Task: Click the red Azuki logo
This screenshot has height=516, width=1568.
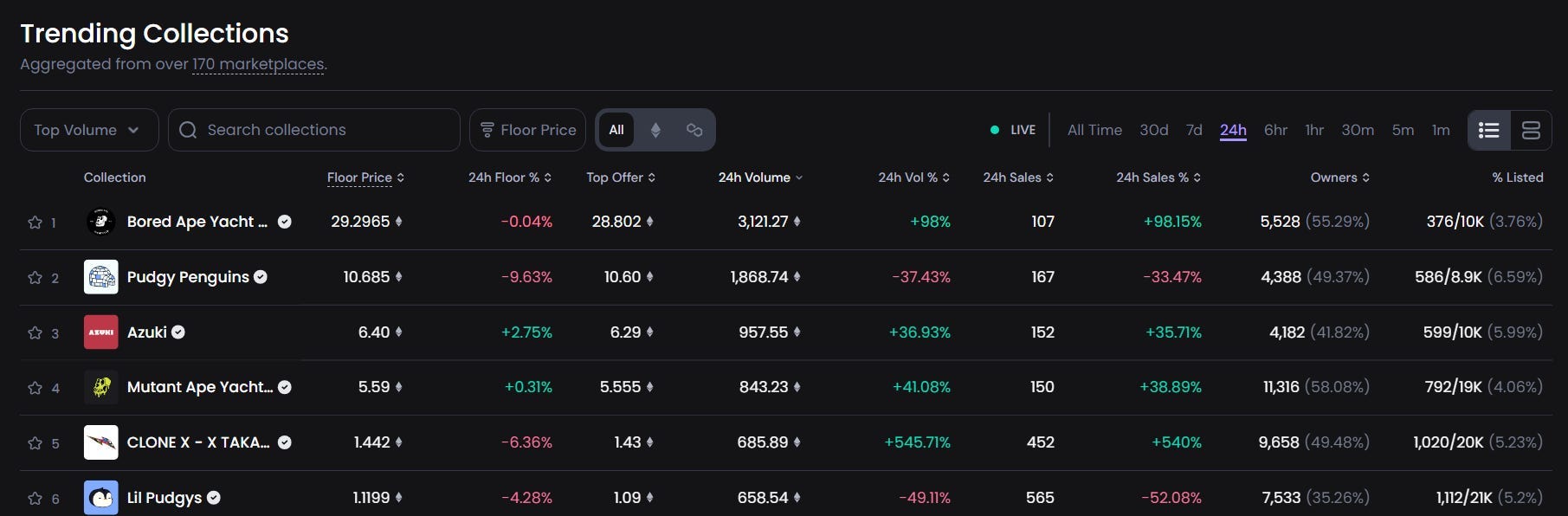Action: pos(101,332)
